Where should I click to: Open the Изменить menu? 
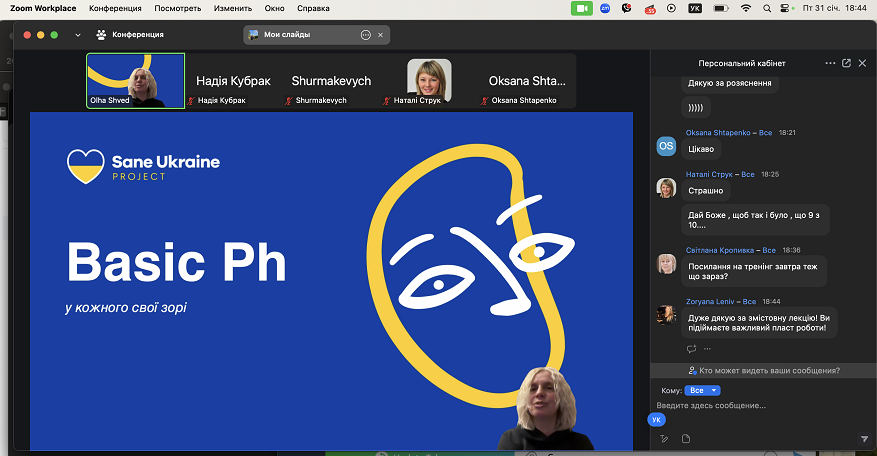pyautogui.click(x=233, y=8)
